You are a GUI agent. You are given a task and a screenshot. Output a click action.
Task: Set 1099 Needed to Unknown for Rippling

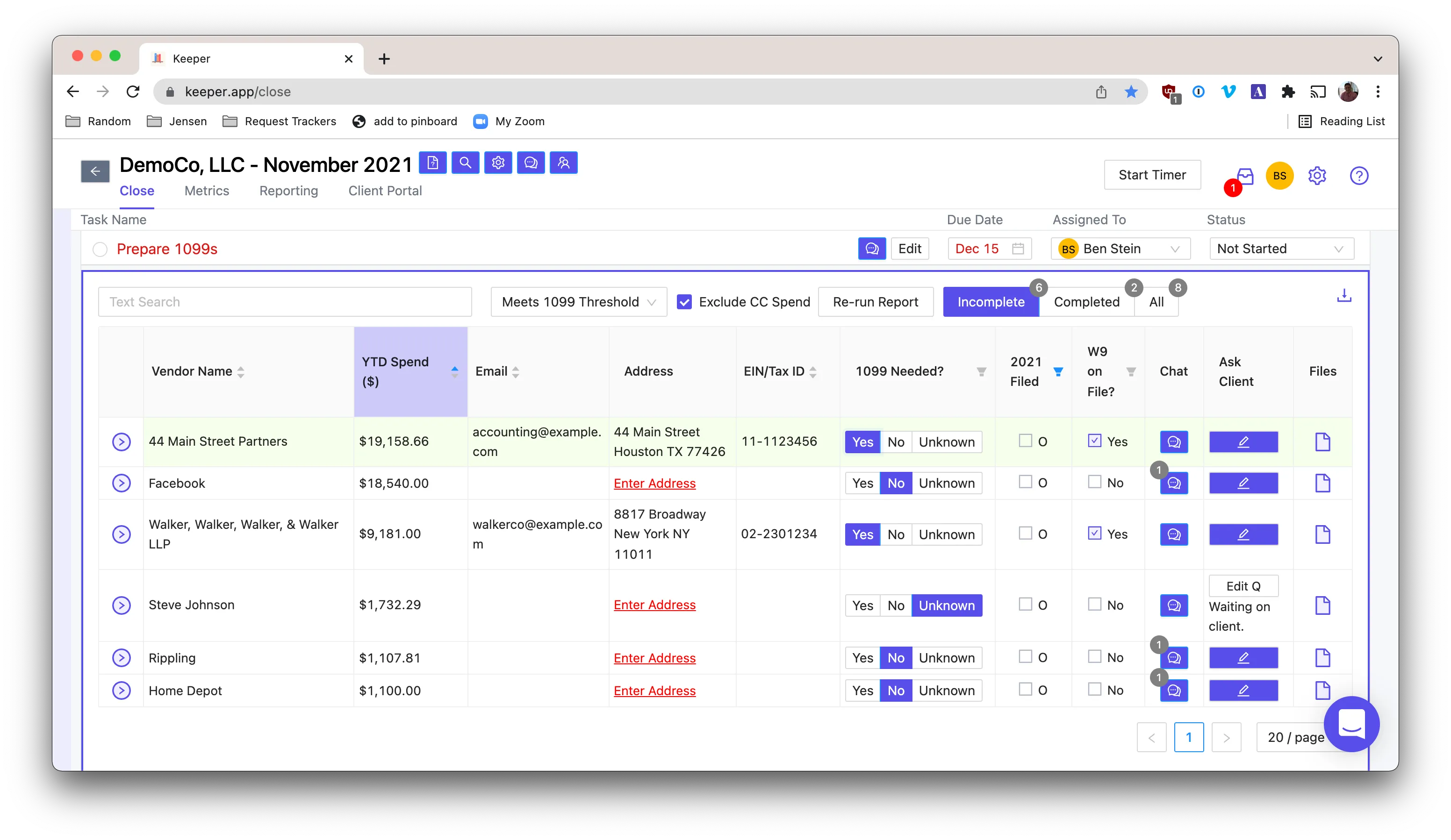(x=947, y=658)
